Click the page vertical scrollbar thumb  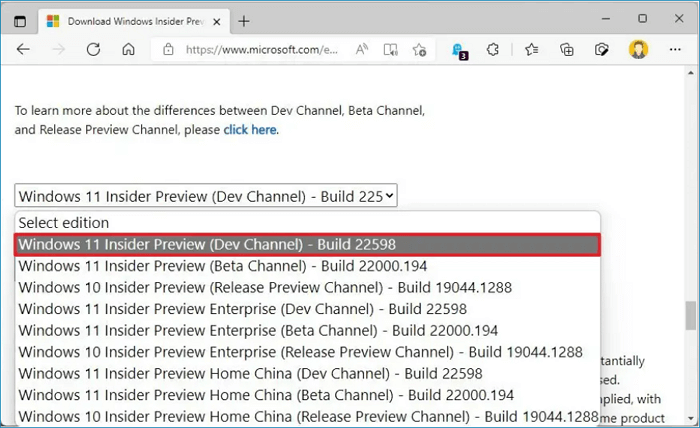point(691,315)
